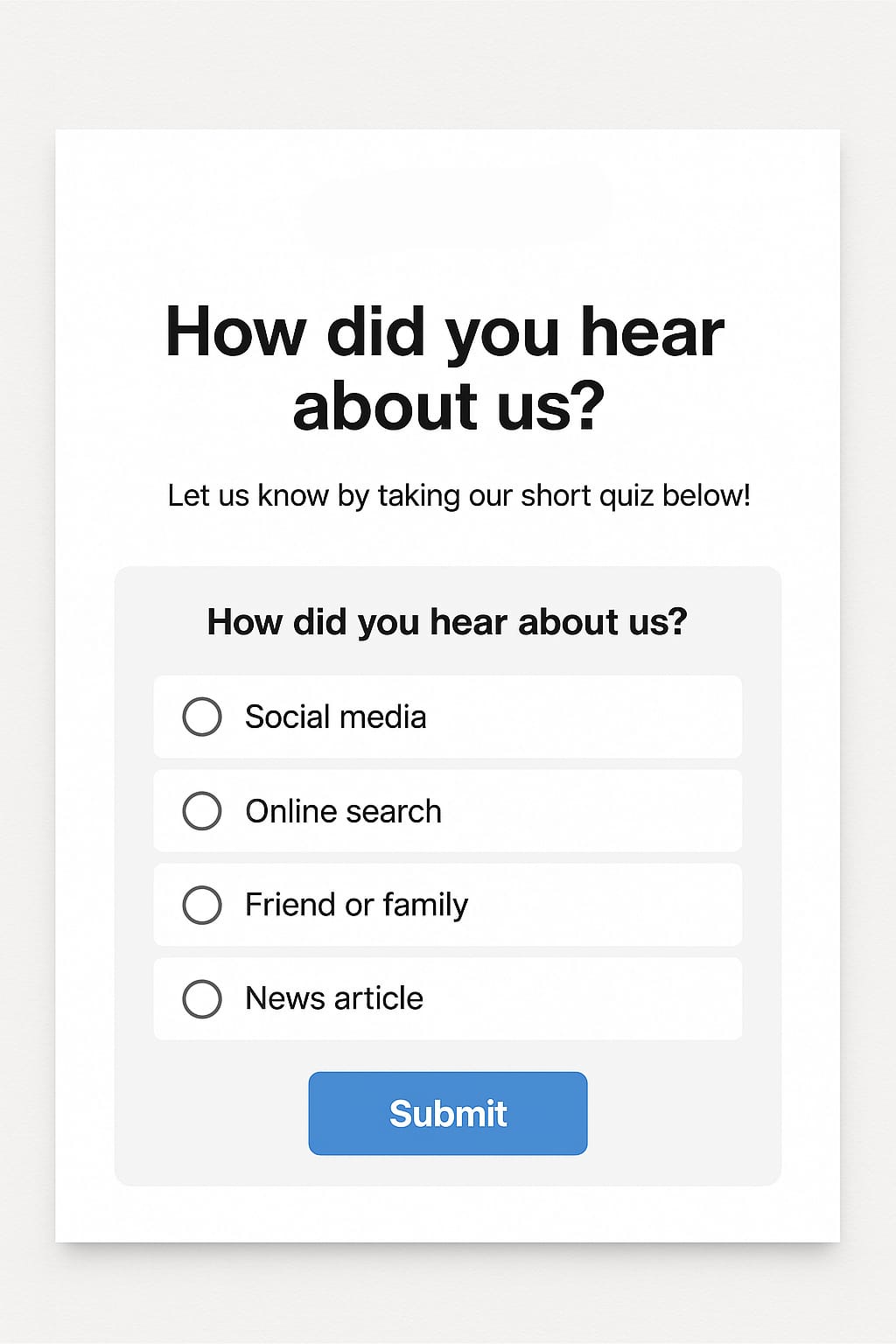
Task: Pick the News article radio button
Action: tap(202, 998)
